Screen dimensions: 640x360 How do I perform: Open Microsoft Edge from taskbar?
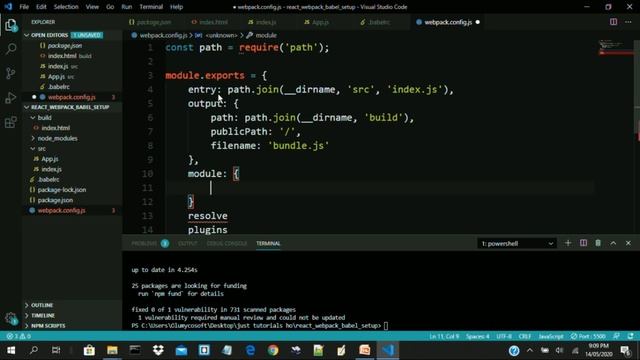pos(250,350)
